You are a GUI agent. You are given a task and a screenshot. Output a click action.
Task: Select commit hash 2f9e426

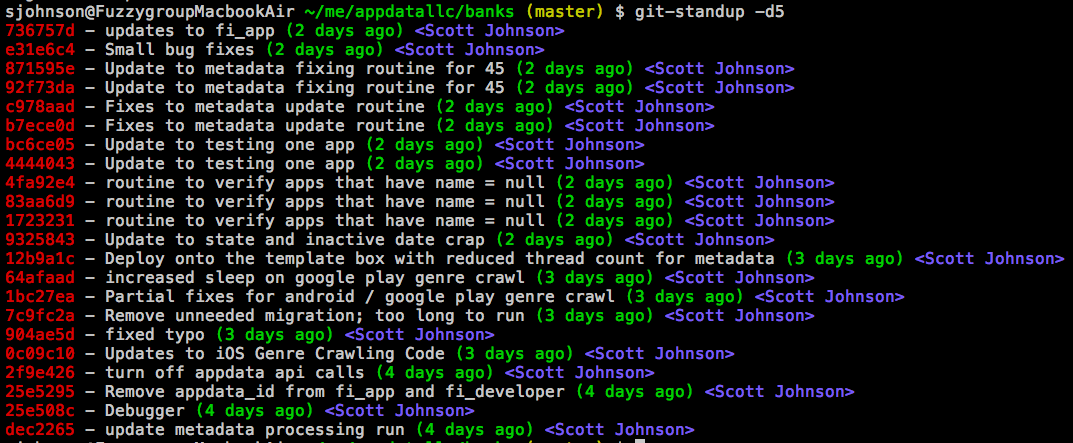click(x=40, y=372)
